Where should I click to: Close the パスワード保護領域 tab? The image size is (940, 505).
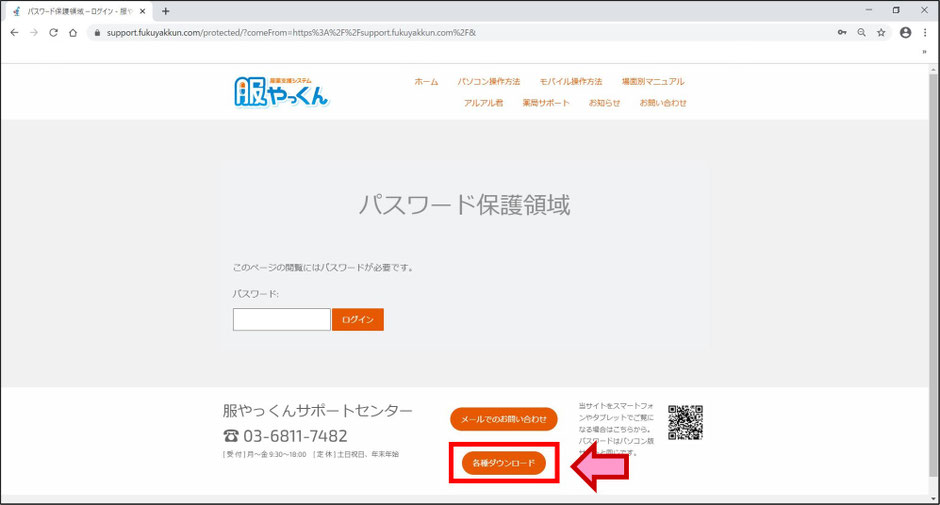pyautogui.click(x=142, y=11)
